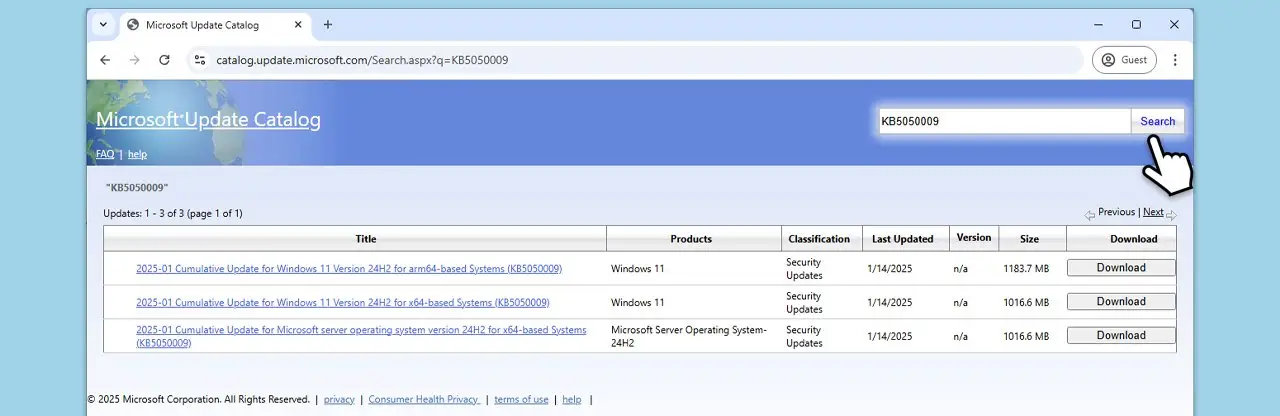Open the help link in header
The image size is (1280, 416).
point(137,154)
